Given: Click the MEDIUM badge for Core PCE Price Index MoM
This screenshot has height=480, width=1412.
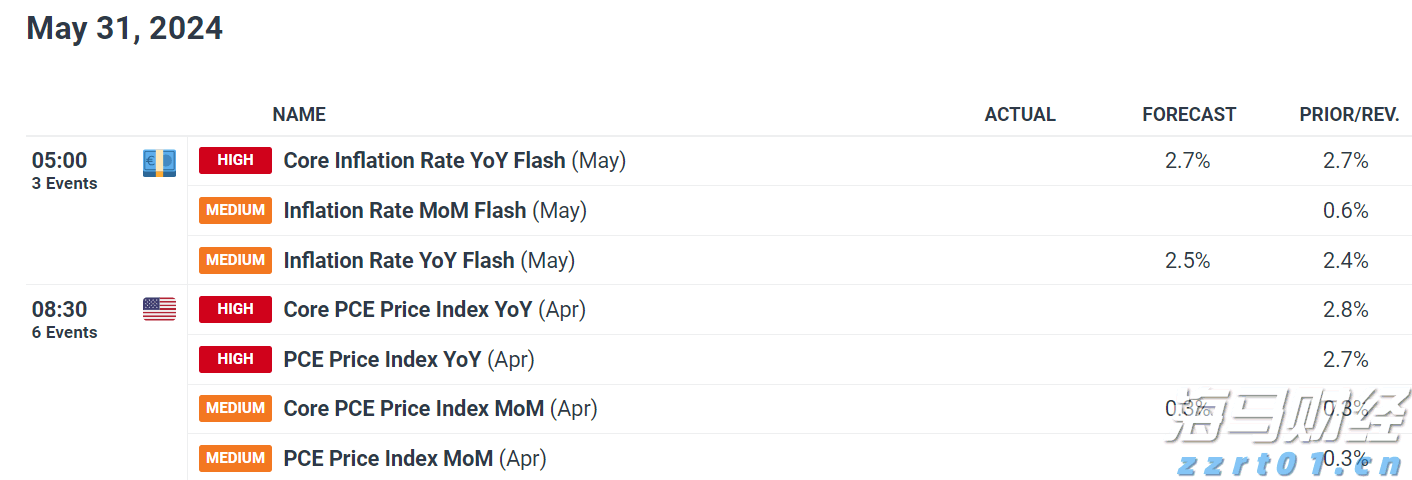Looking at the screenshot, I should click(x=235, y=408).
